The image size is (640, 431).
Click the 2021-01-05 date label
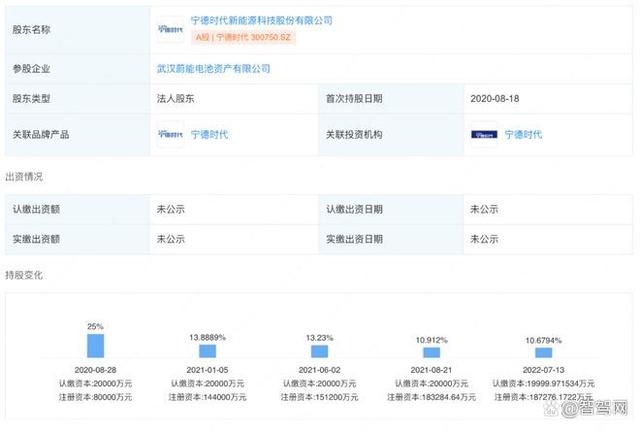(207, 370)
